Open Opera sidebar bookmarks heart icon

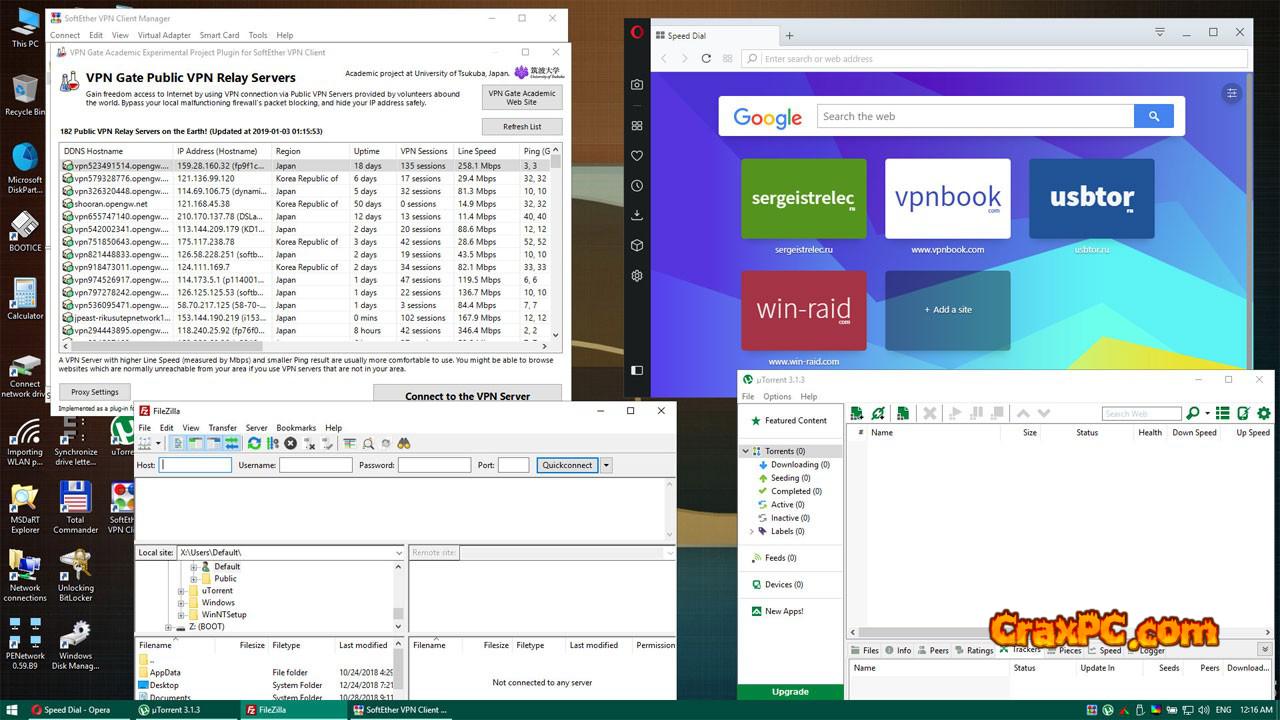[637, 155]
